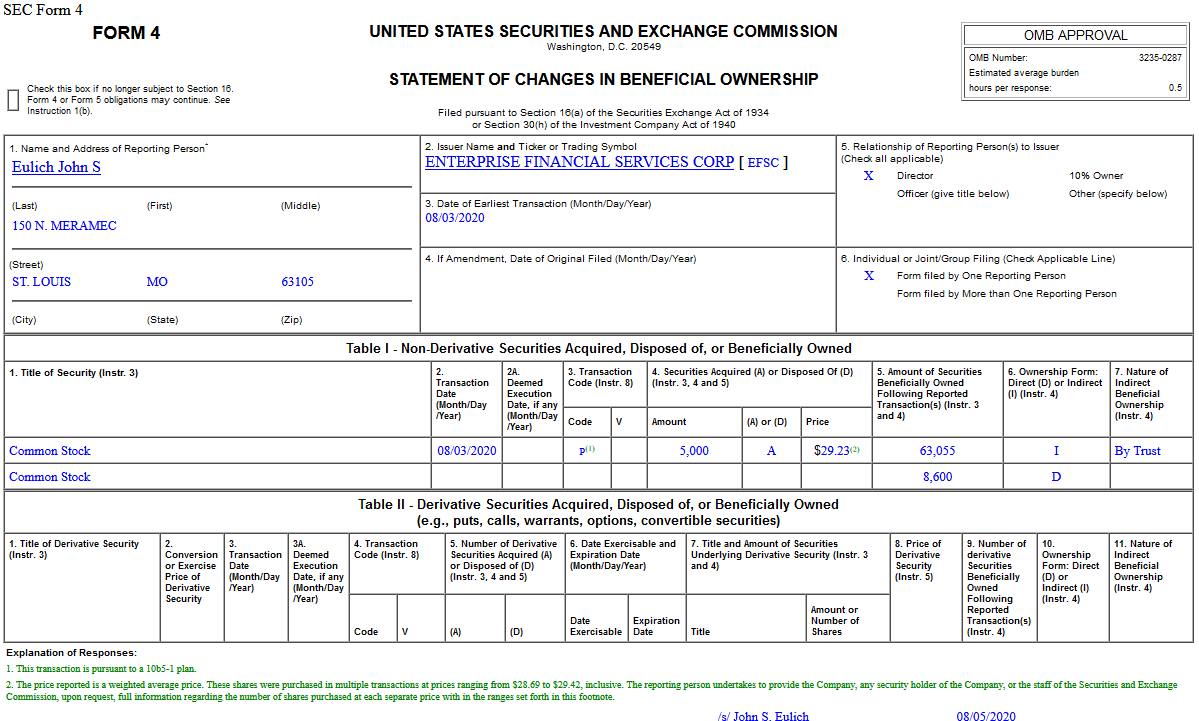1199x721 pixels.
Task: Click the city value ST. LOUIS
Action: tap(41, 281)
